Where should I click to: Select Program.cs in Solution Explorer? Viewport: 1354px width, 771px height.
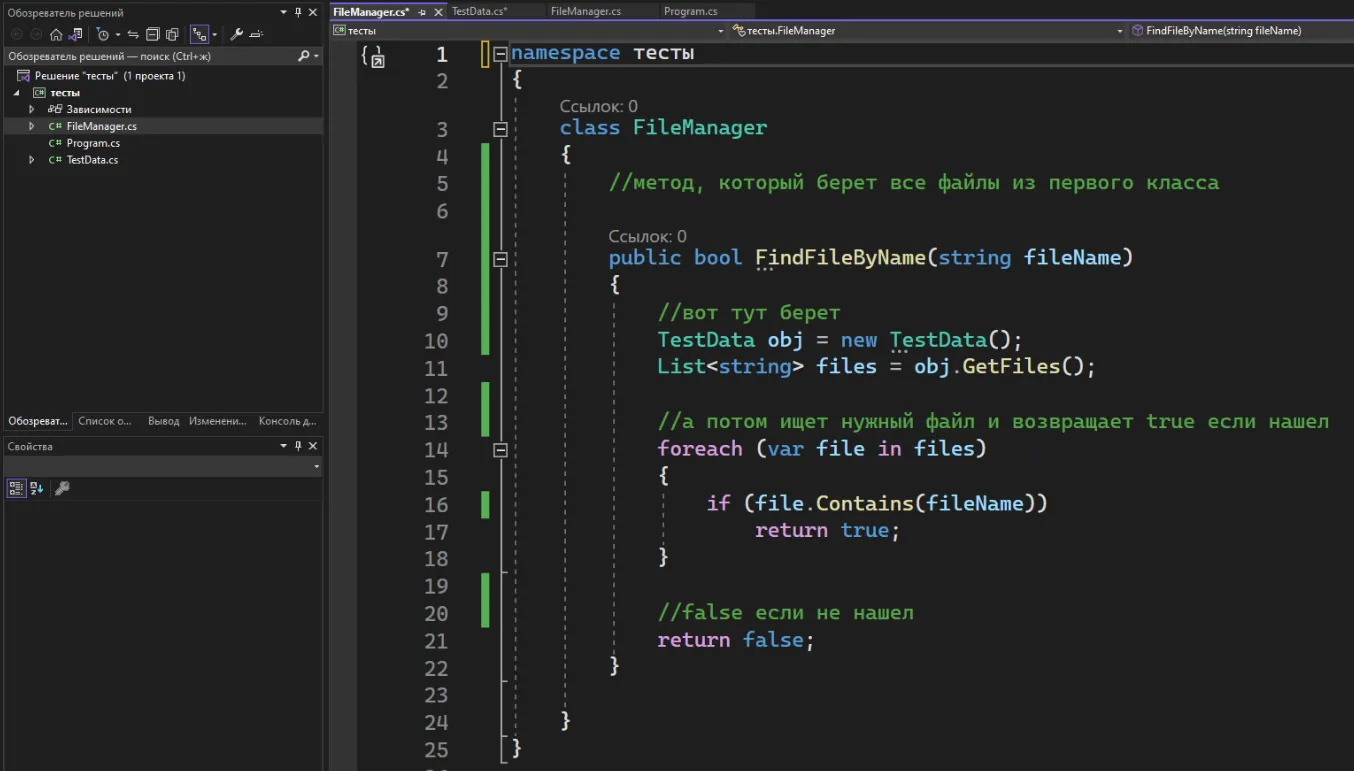(x=93, y=143)
